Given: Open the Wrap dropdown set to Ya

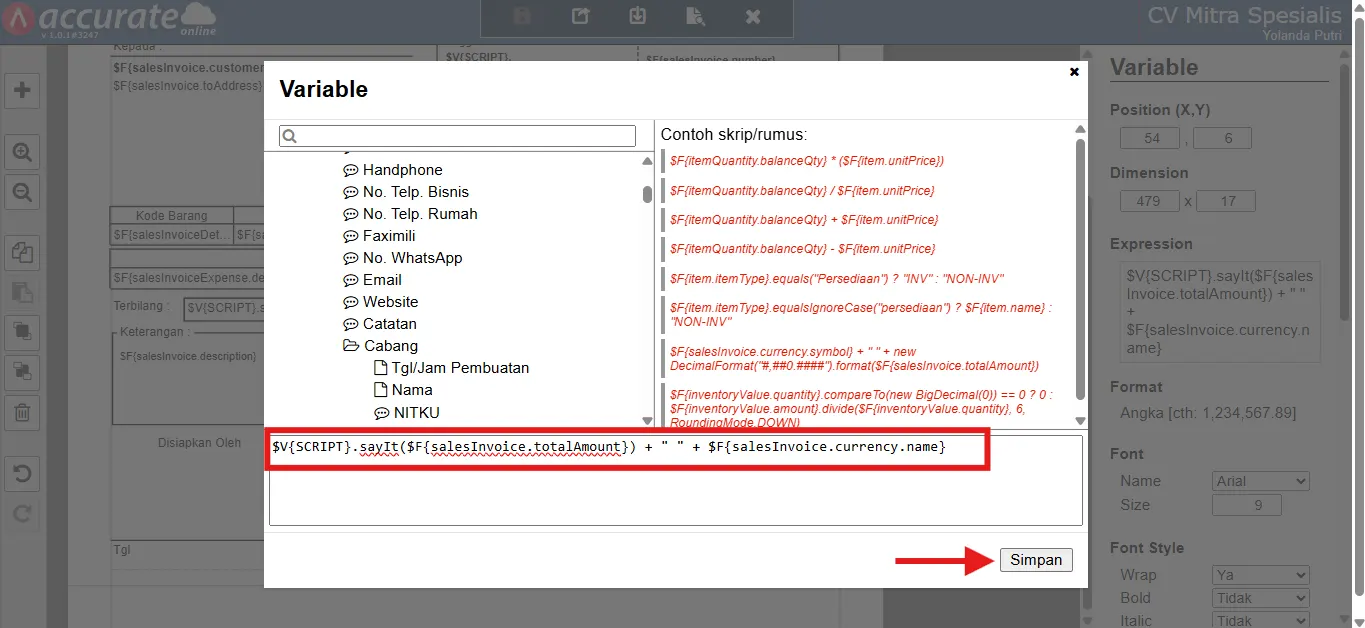Looking at the screenshot, I should (x=1260, y=575).
